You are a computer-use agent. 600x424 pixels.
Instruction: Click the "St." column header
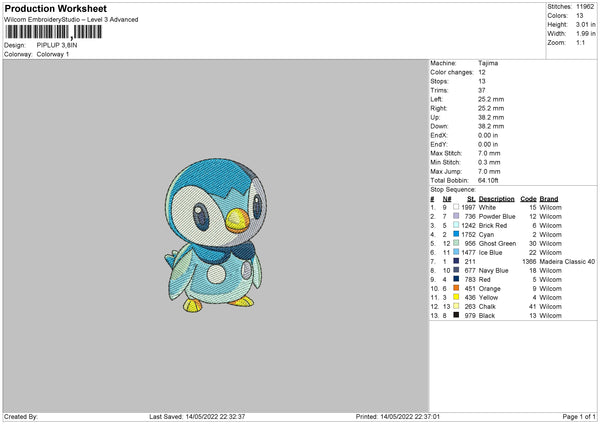pos(471,199)
